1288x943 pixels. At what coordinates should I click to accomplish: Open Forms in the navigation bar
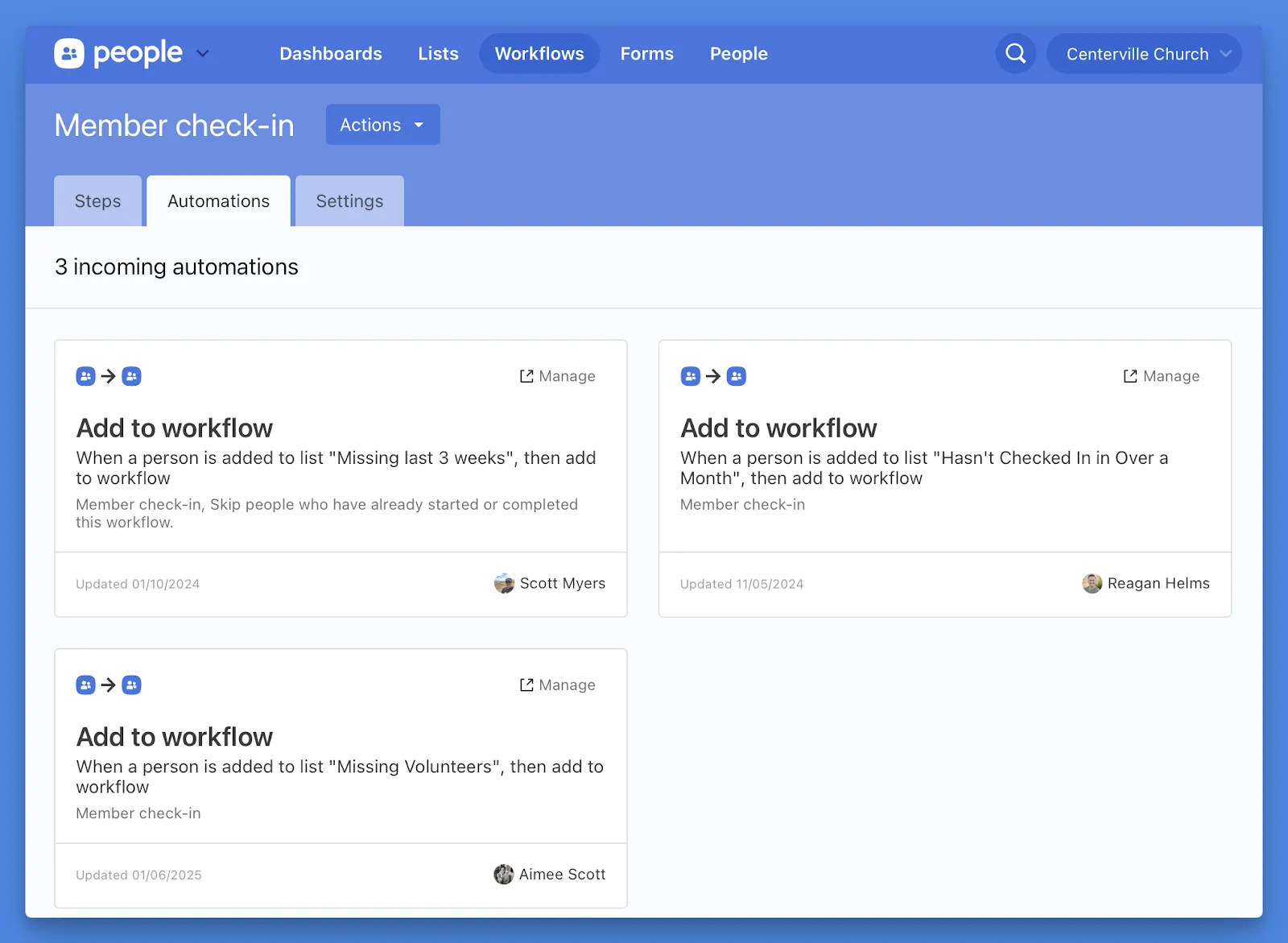click(x=646, y=54)
